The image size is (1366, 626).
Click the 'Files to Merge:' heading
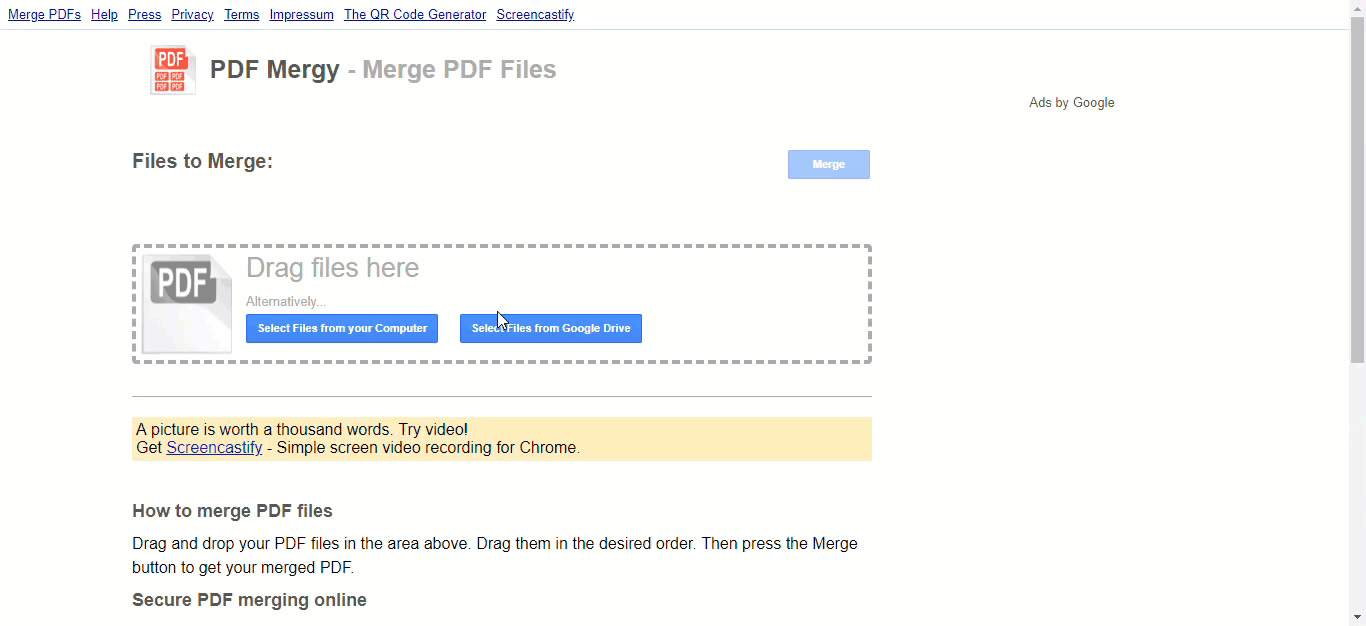pyautogui.click(x=202, y=161)
